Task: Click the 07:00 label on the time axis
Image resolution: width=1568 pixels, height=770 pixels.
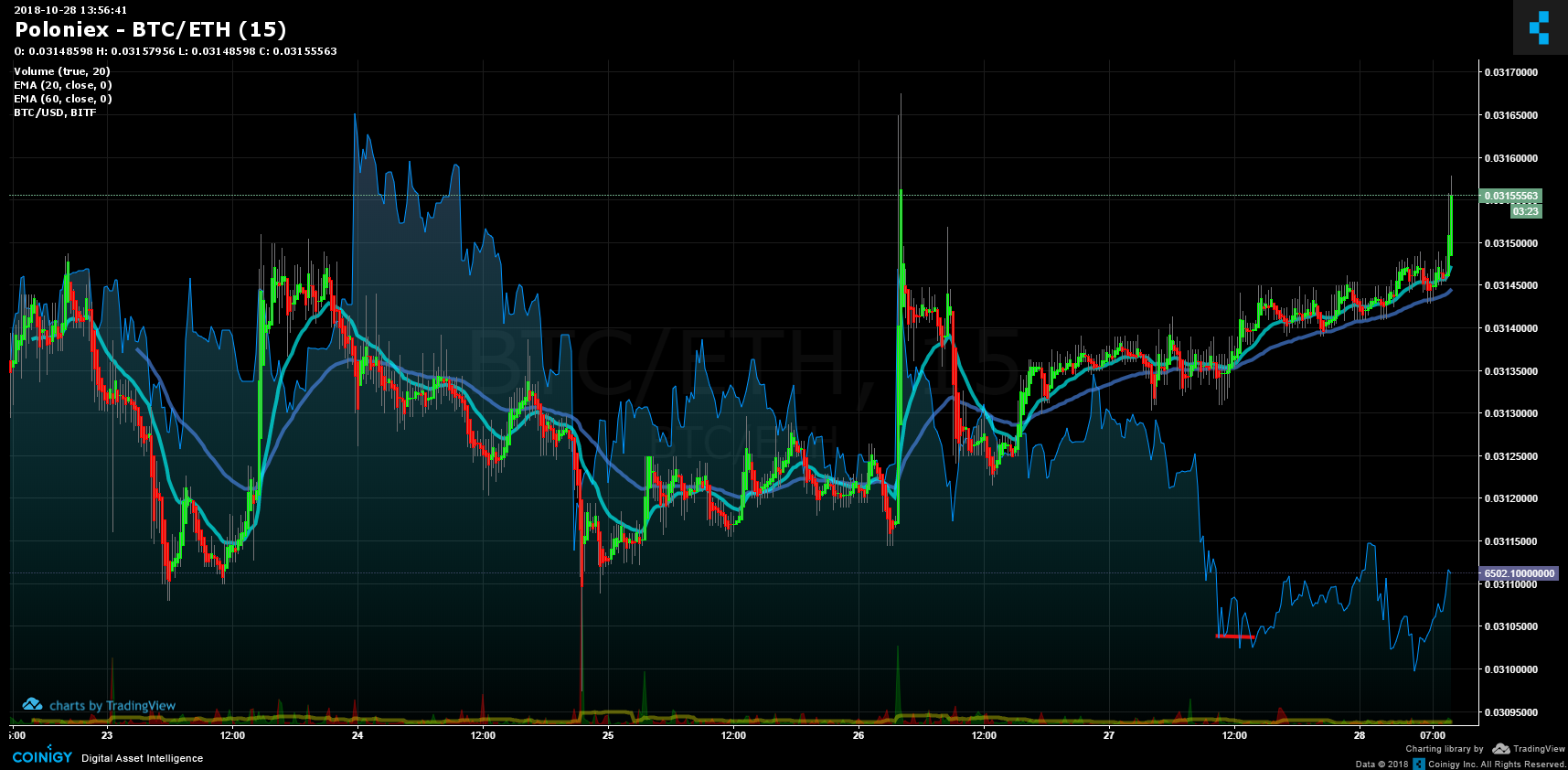Action: coord(1433,735)
